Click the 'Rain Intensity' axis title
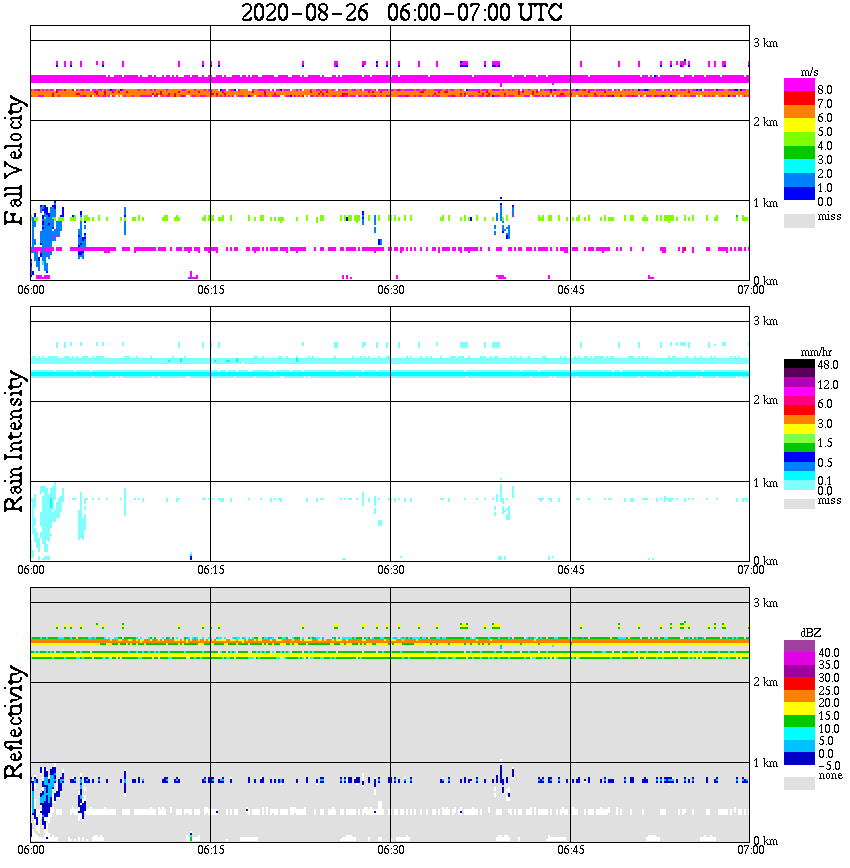Screen dimensions: 850x868 (14, 441)
